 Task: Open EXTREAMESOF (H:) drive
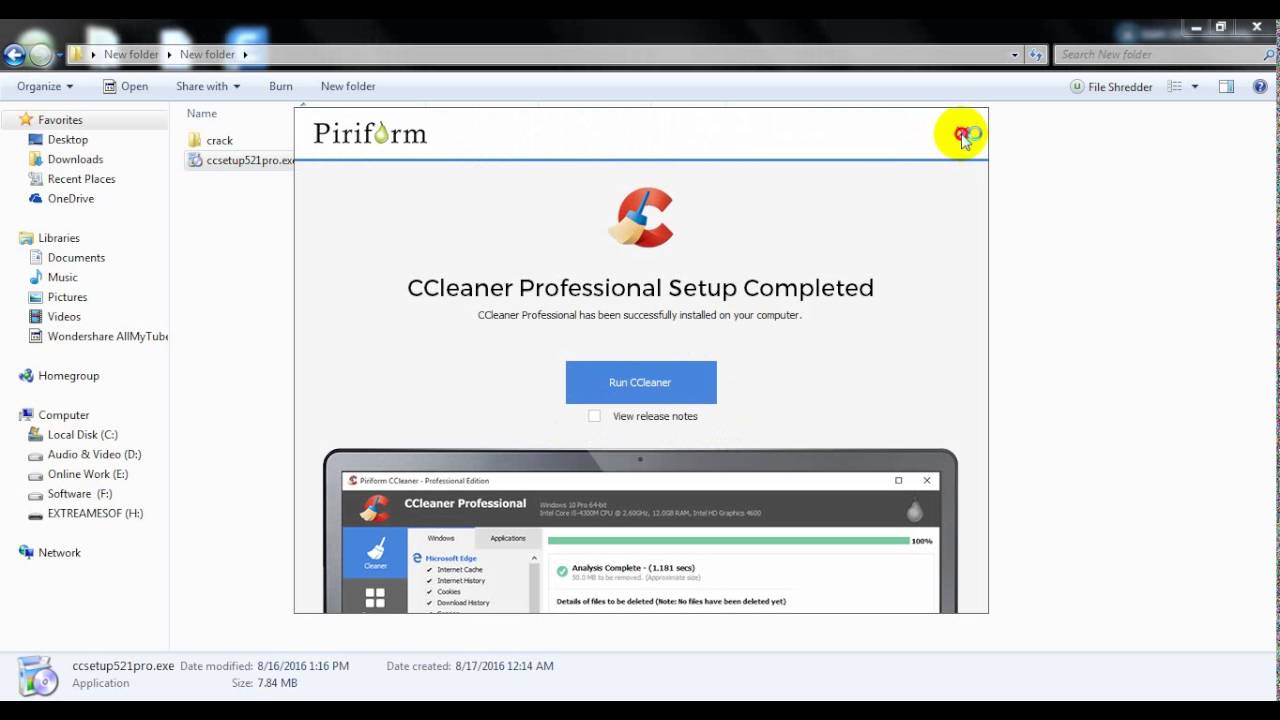pyautogui.click(x=95, y=513)
